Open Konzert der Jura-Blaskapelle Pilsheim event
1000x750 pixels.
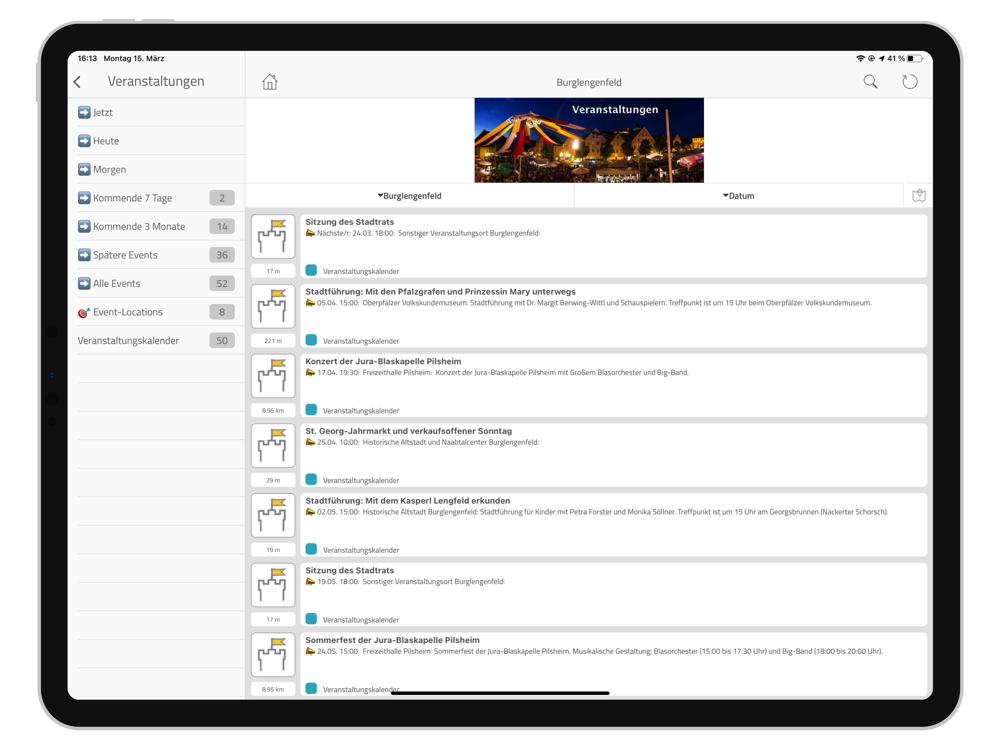(x=614, y=385)
